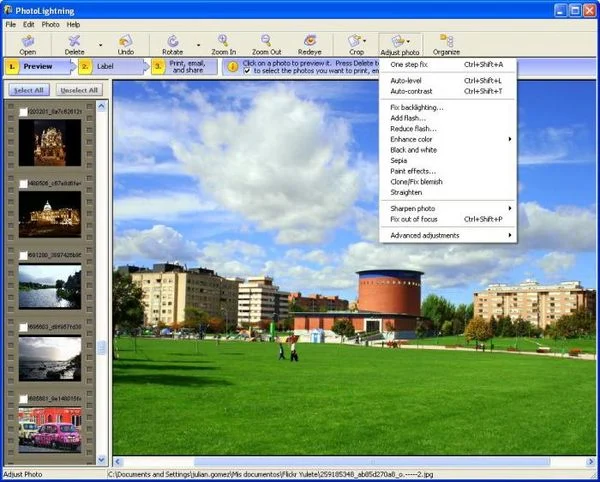The height and width of the screenshot is (482, 600).
Task: Click the Delete photo icon
Action: [x=74, y=41]
